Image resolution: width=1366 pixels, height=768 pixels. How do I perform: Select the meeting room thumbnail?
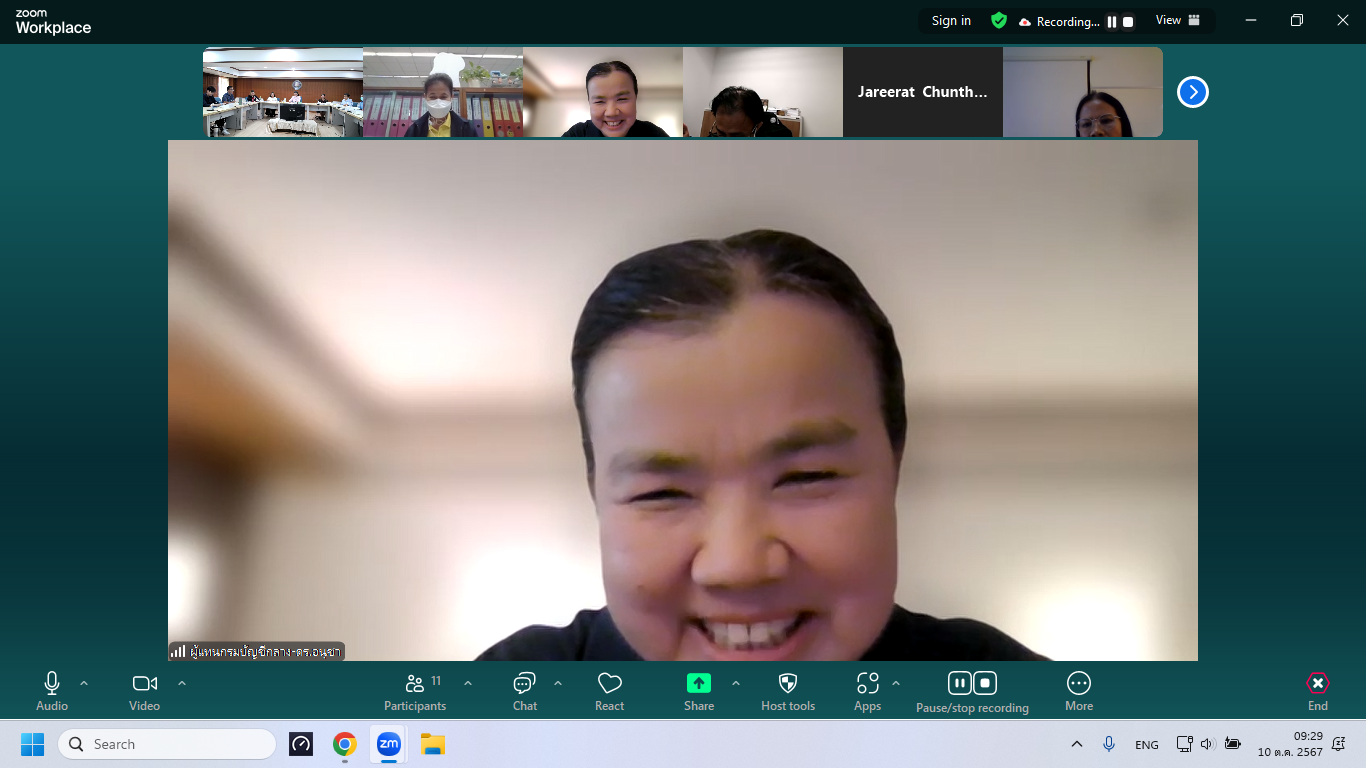283,92
